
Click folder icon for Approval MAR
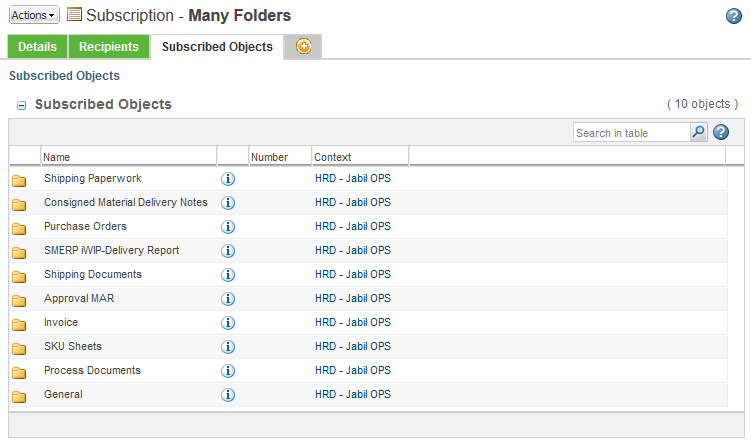19,300
